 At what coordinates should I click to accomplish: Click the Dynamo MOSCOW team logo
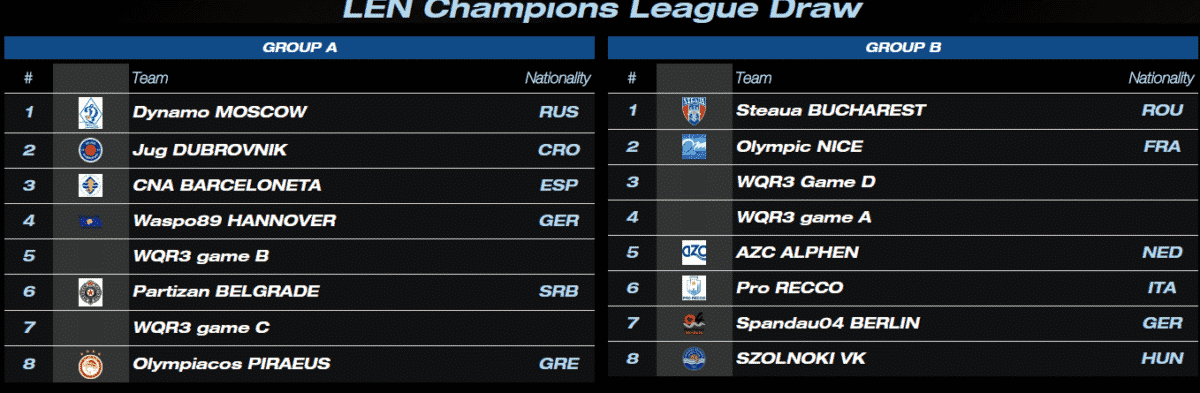click(91, 113)
